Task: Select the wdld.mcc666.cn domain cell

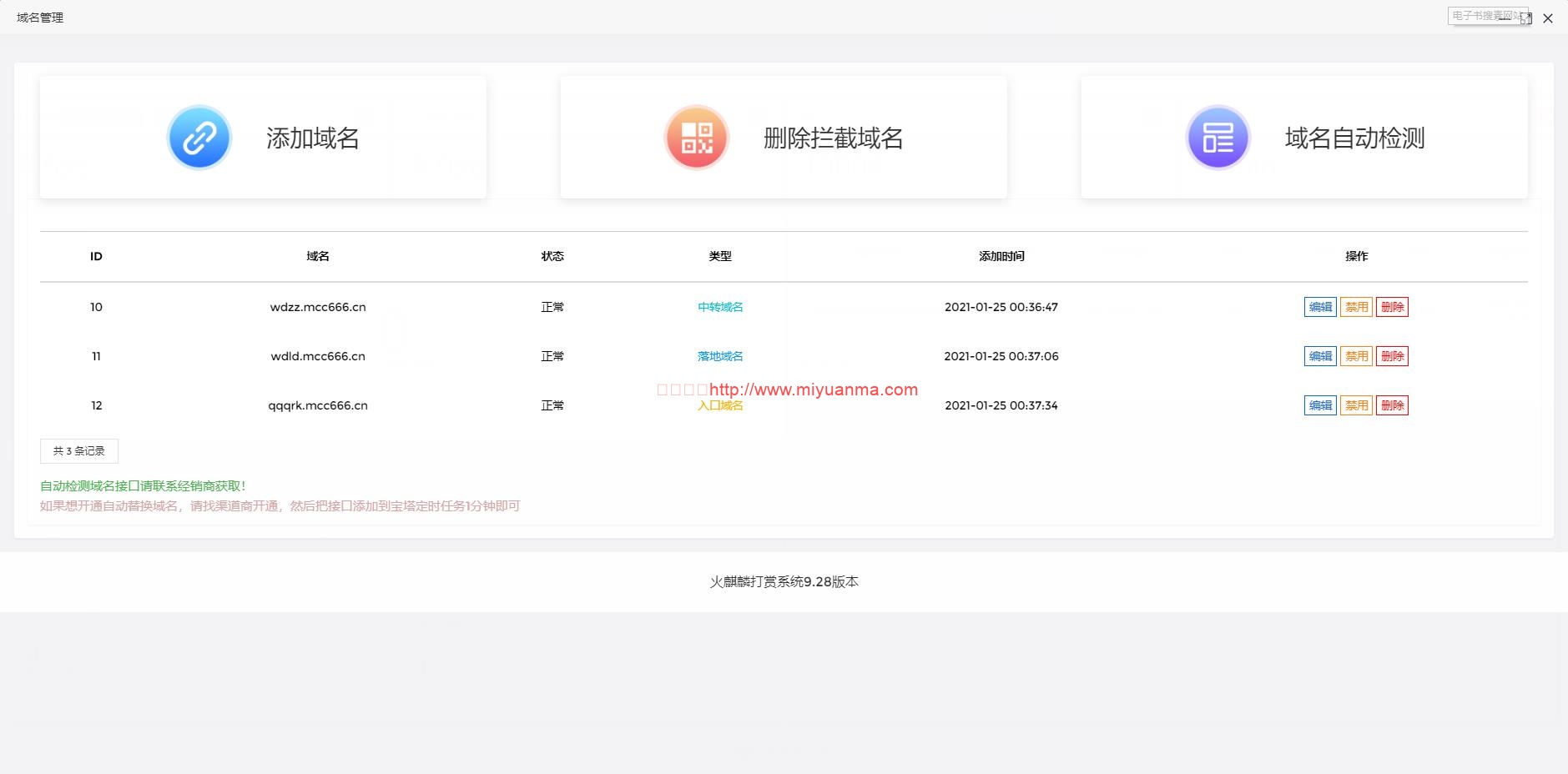Action: click(318, 356)
